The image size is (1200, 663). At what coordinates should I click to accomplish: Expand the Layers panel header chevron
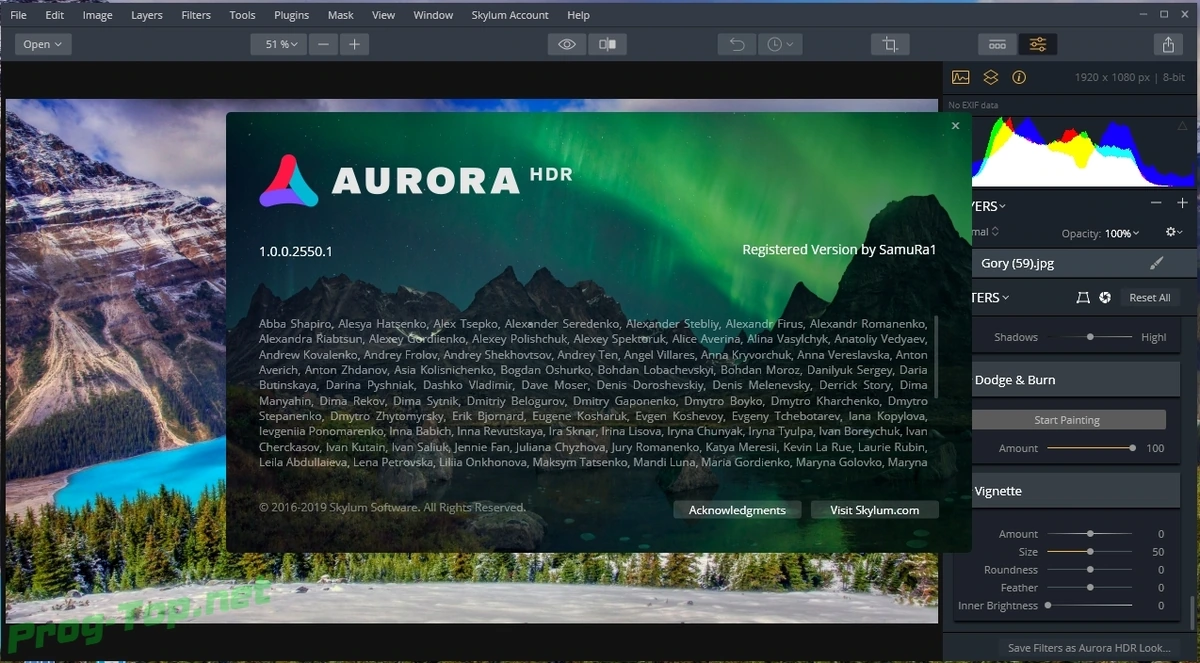[x=1003, y=206]
